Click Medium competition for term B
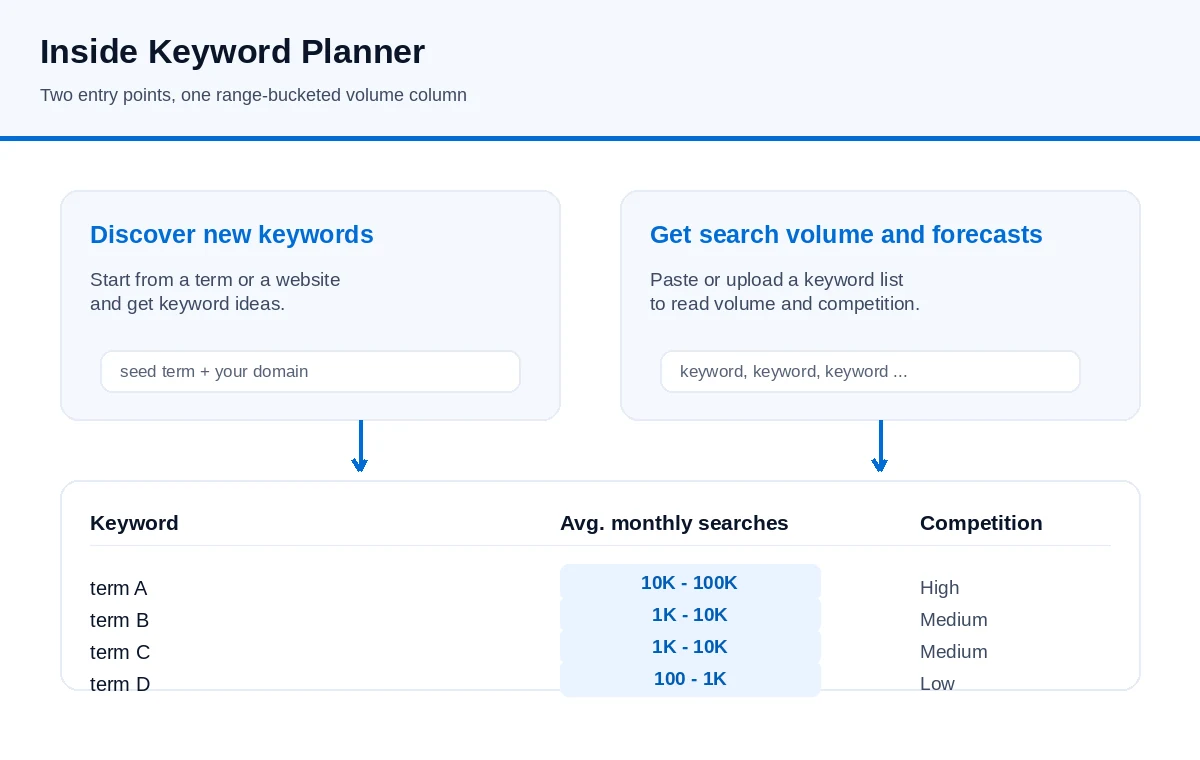 (954, 620)
